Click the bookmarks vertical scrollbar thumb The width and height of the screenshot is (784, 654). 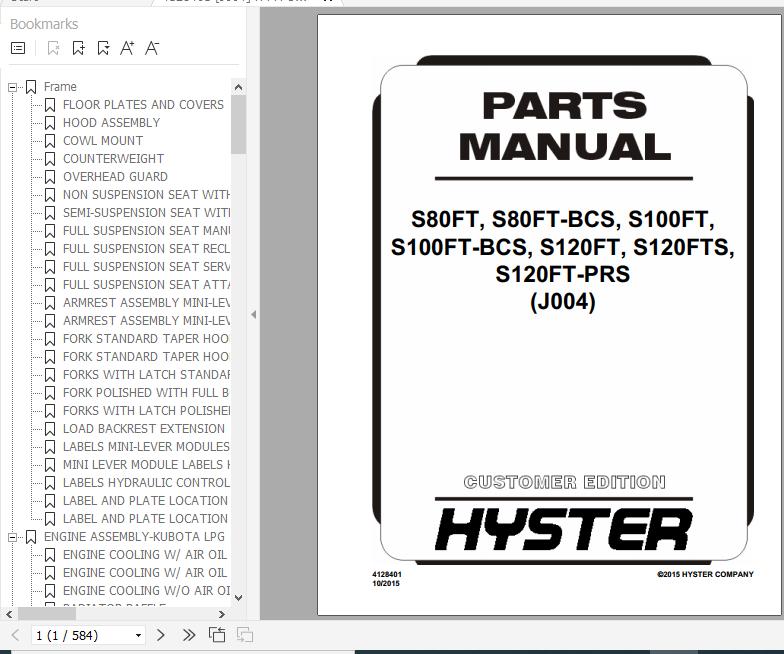click(238, 124)
